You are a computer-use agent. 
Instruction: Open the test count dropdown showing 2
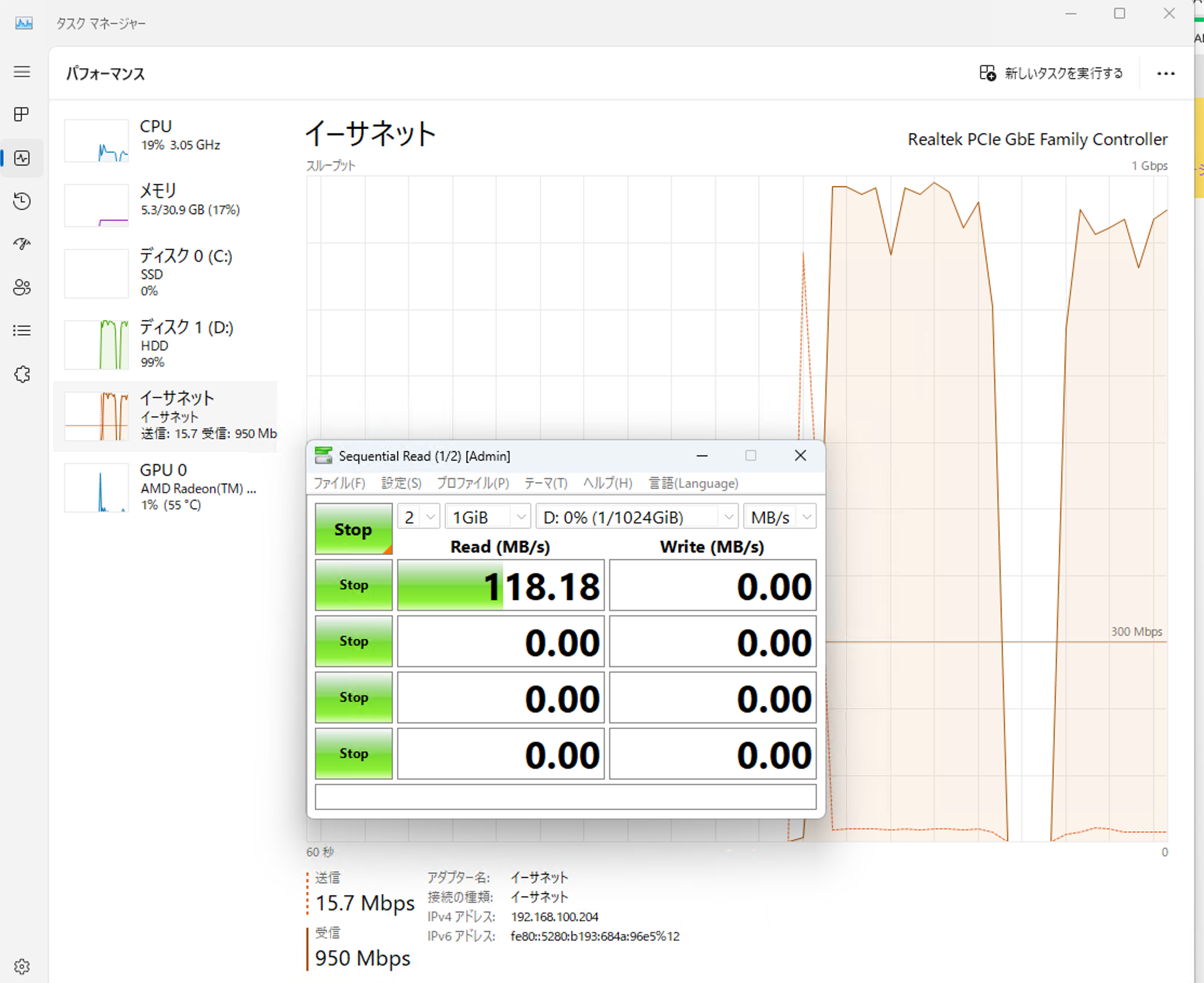point(419,517)
